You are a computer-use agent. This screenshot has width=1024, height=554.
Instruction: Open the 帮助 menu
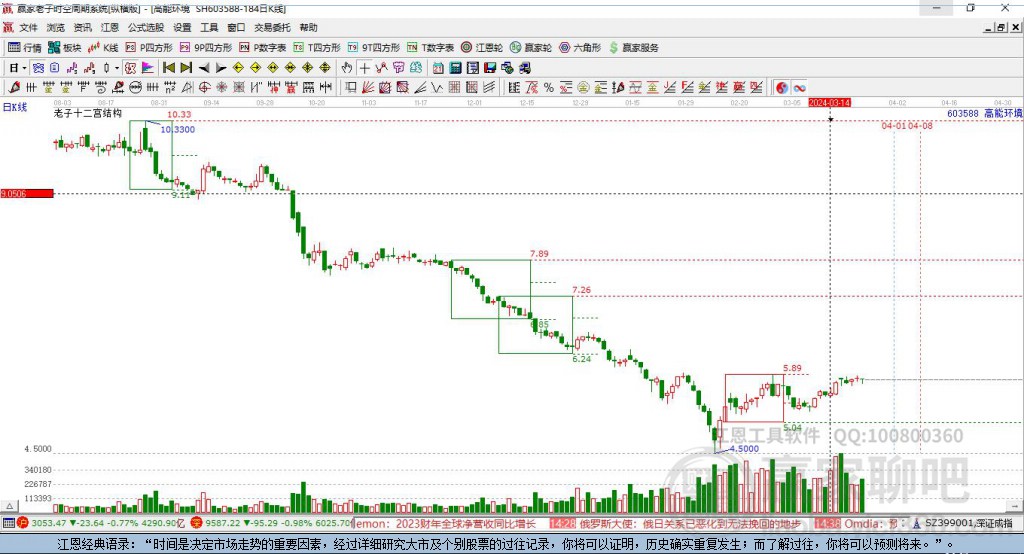tap(308, 27)
